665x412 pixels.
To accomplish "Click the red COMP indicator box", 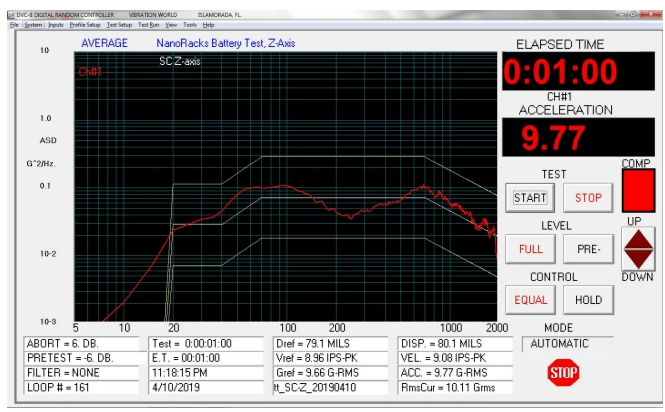I will click(x=636, y=190).
